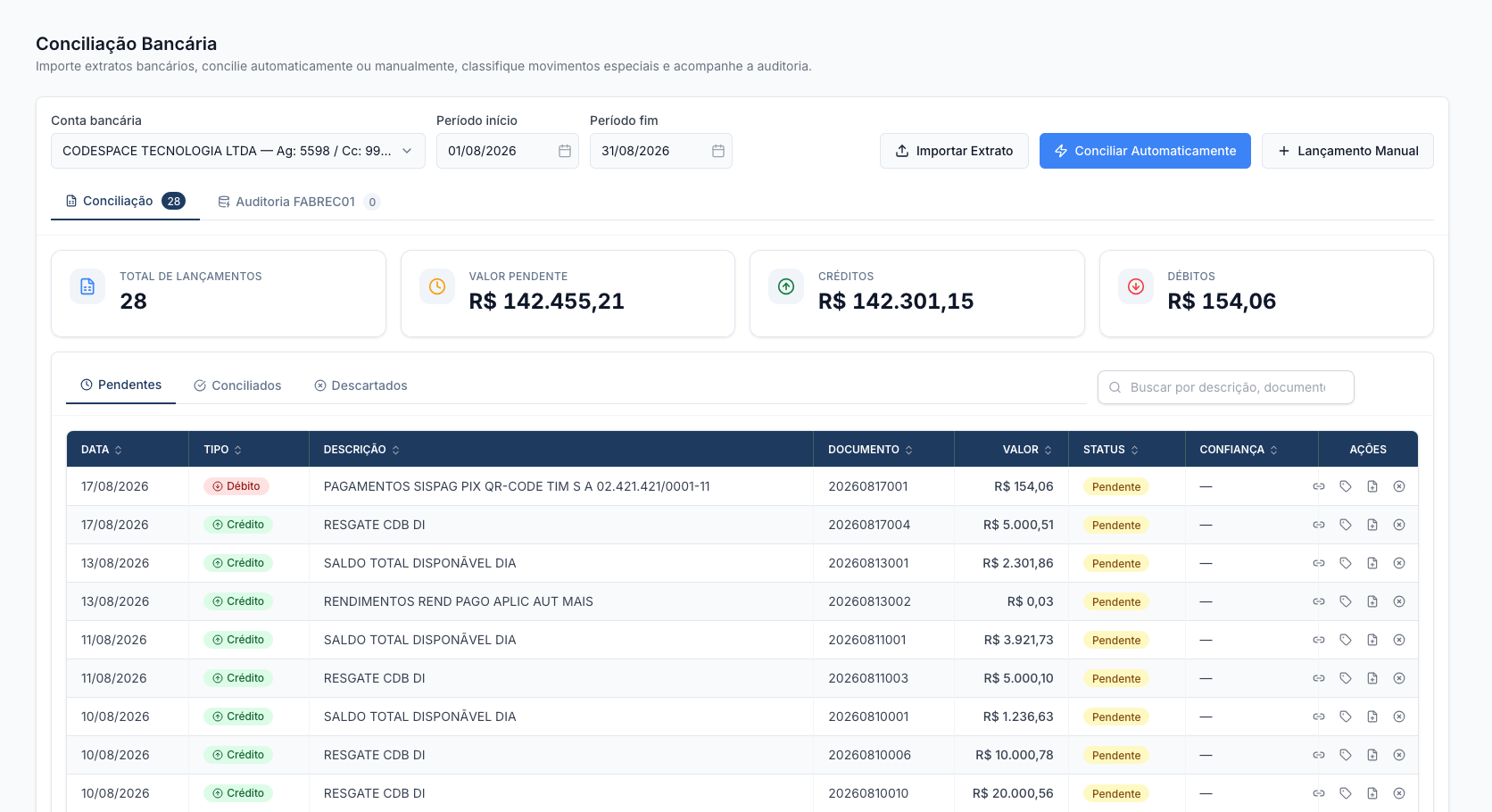Click circled X icon for document 20260817001

[x=1399, y=486]
